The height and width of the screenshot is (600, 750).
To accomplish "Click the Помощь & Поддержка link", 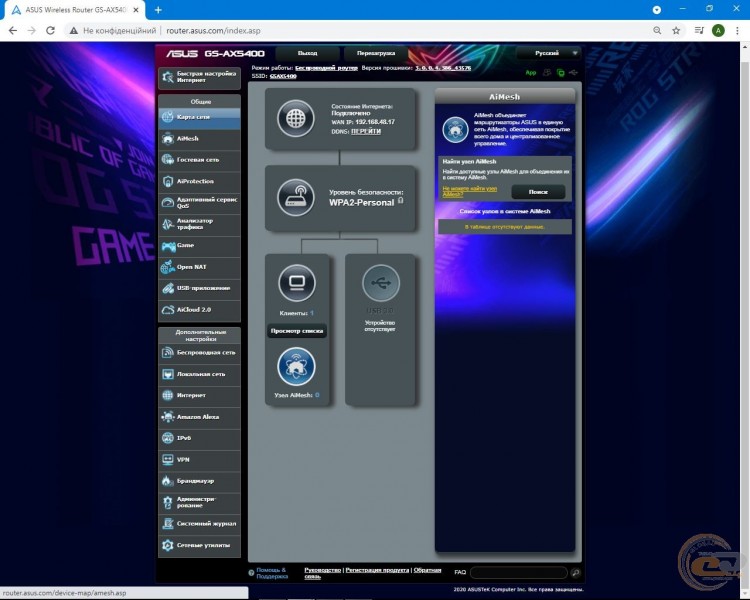I will (x=272, y=573).
